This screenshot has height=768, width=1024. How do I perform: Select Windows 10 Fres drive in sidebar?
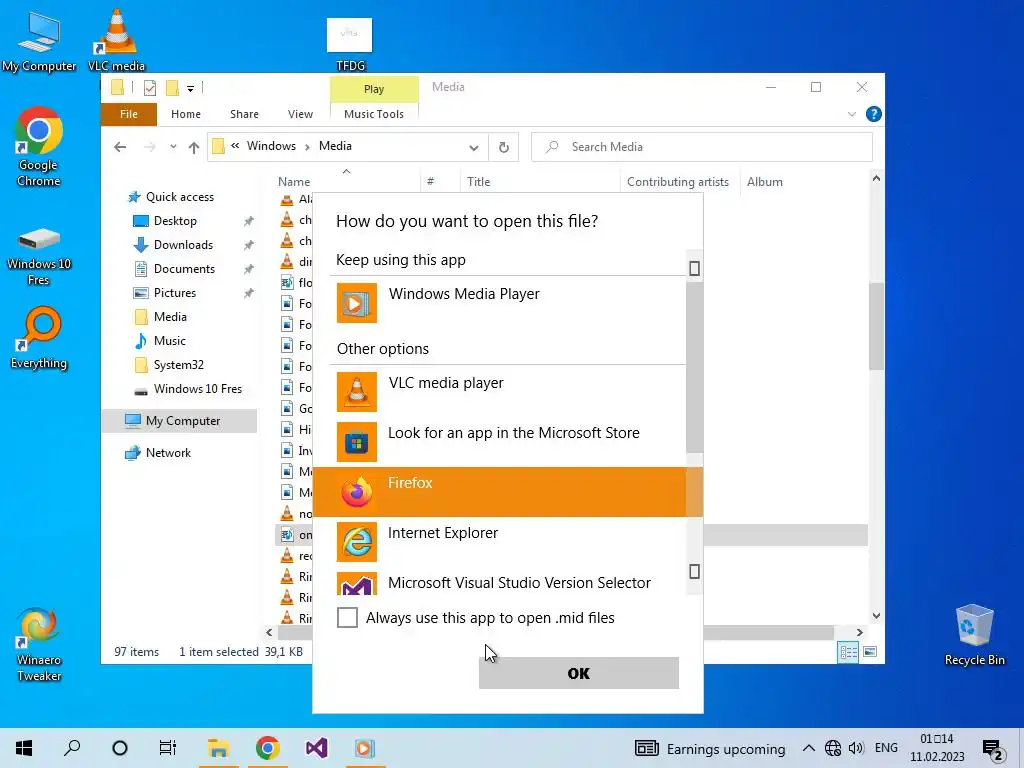(x=197, y=389)
